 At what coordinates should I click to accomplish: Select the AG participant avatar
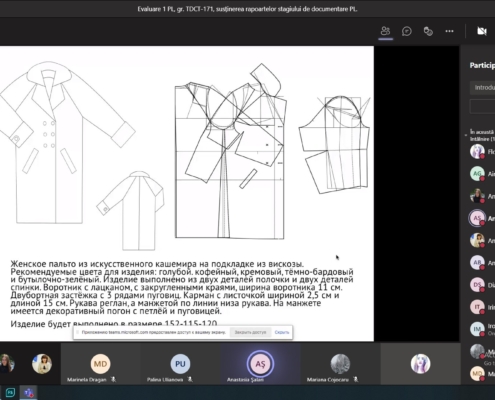pos(477,174)
